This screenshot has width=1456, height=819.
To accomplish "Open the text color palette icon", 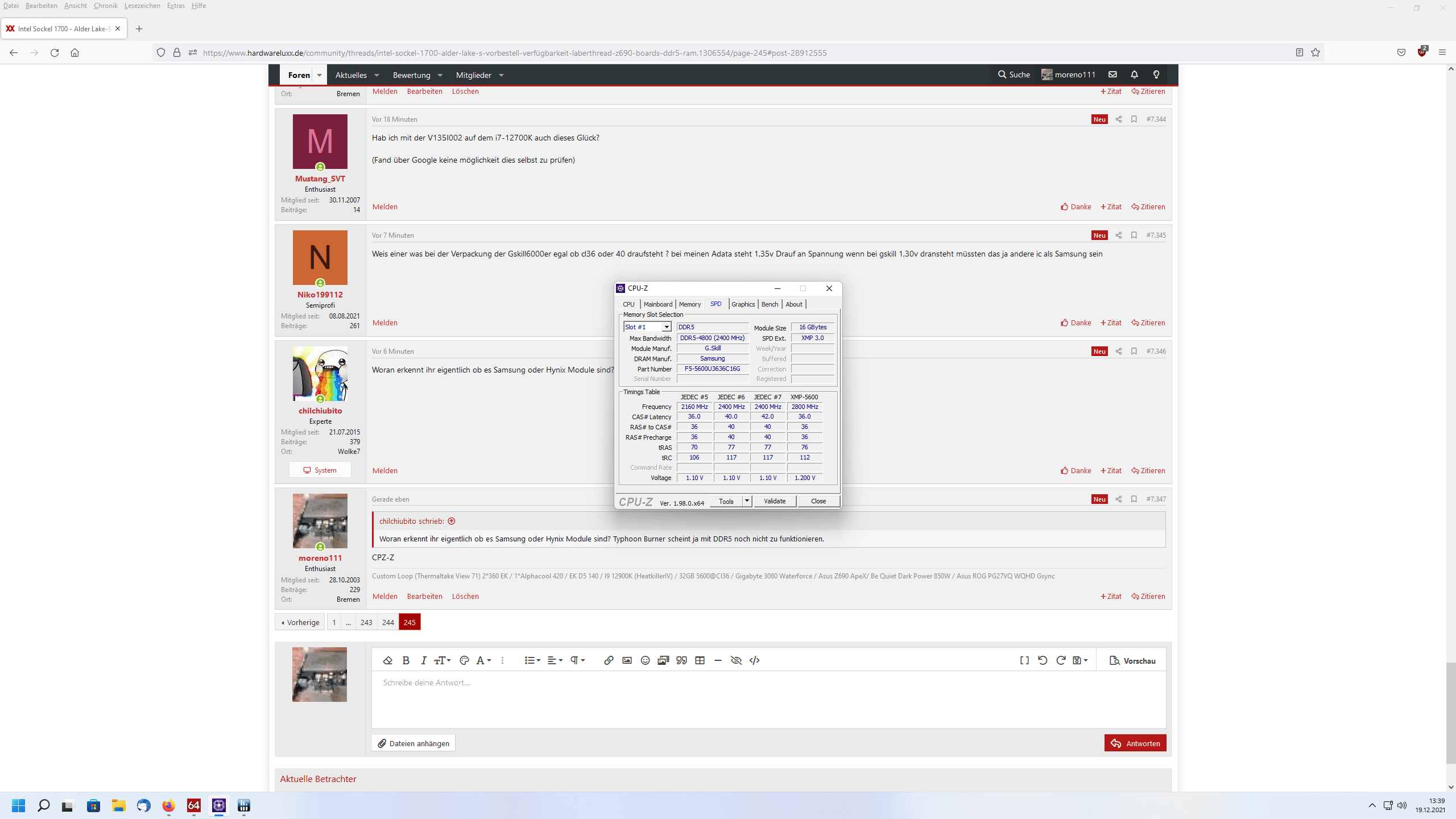I will pyautogui.click(x=464, y=660).
